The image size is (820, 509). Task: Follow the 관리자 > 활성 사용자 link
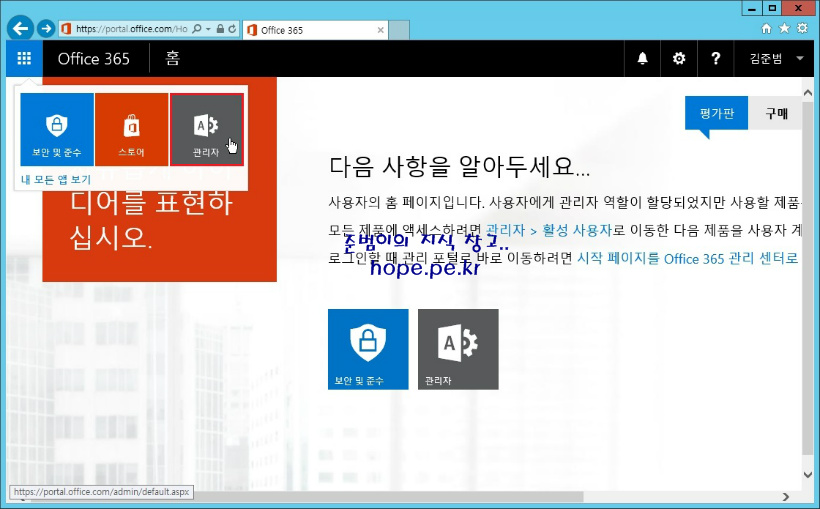548,230
